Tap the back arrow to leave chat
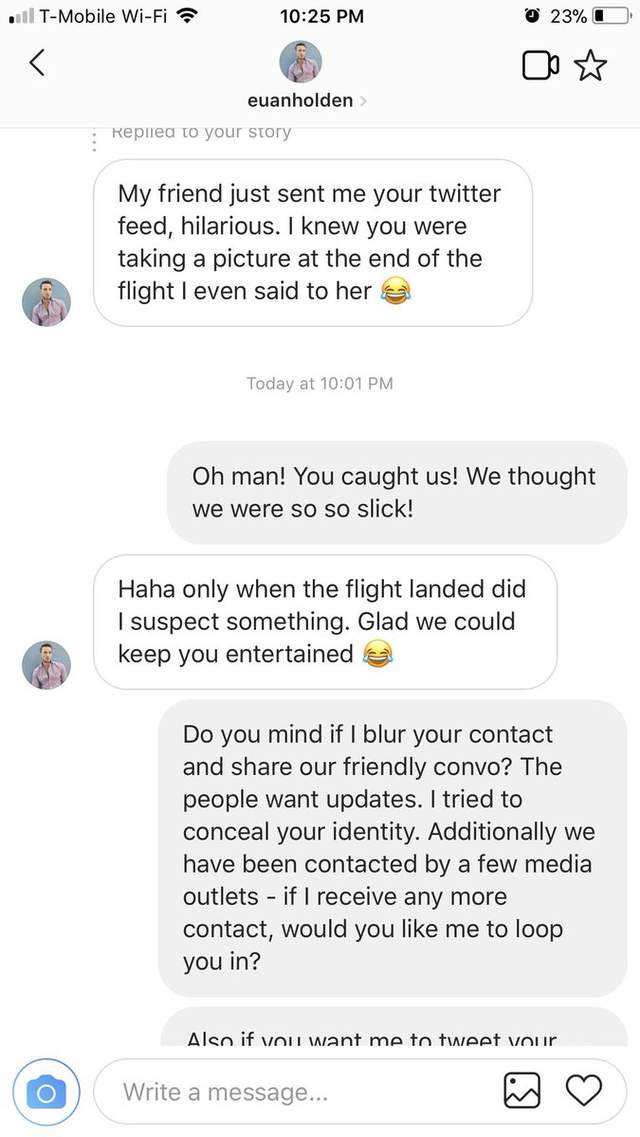Screen dimensions: 640x1137 [37, 63]
